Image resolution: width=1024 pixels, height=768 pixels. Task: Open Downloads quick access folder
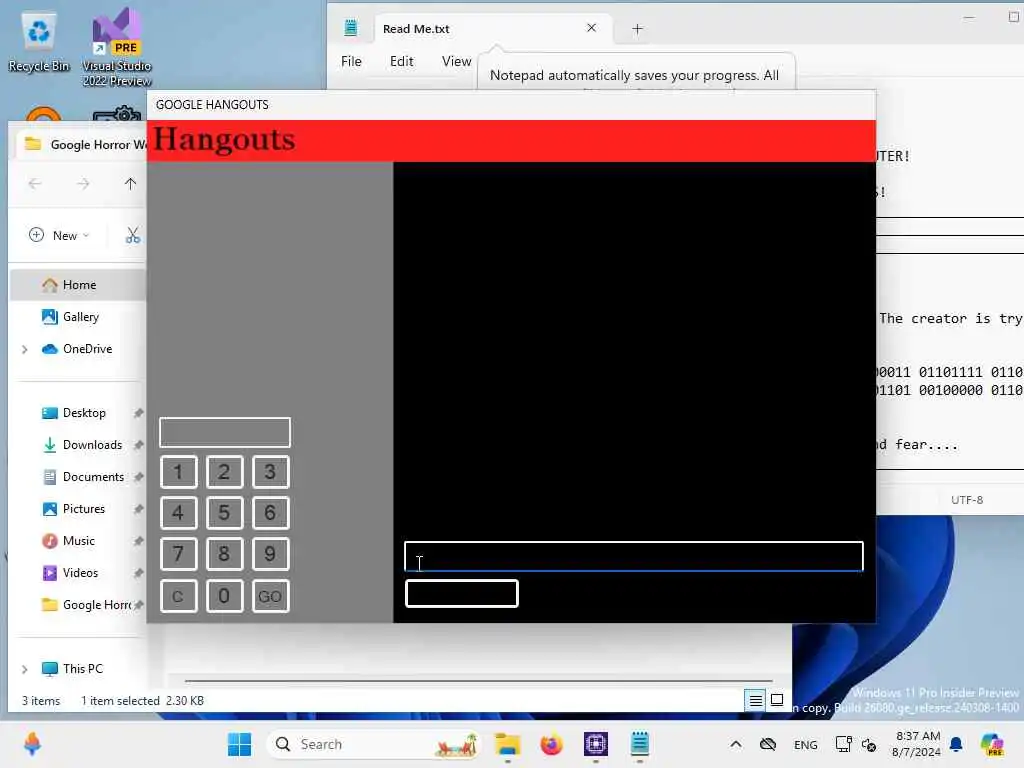(92, 445)
